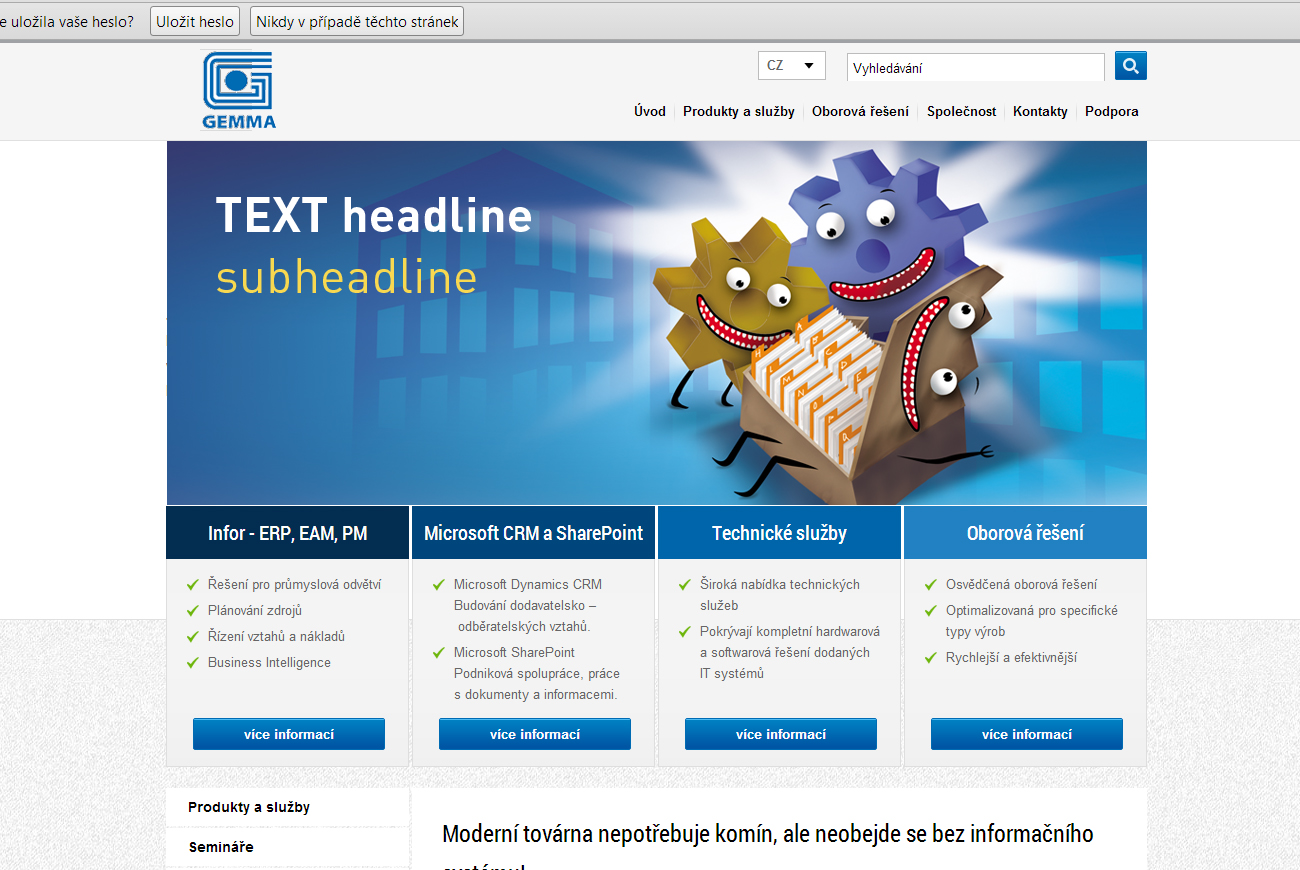Open Semináře in the left sidebar
1300x870 pixels.
pos(221,847)
